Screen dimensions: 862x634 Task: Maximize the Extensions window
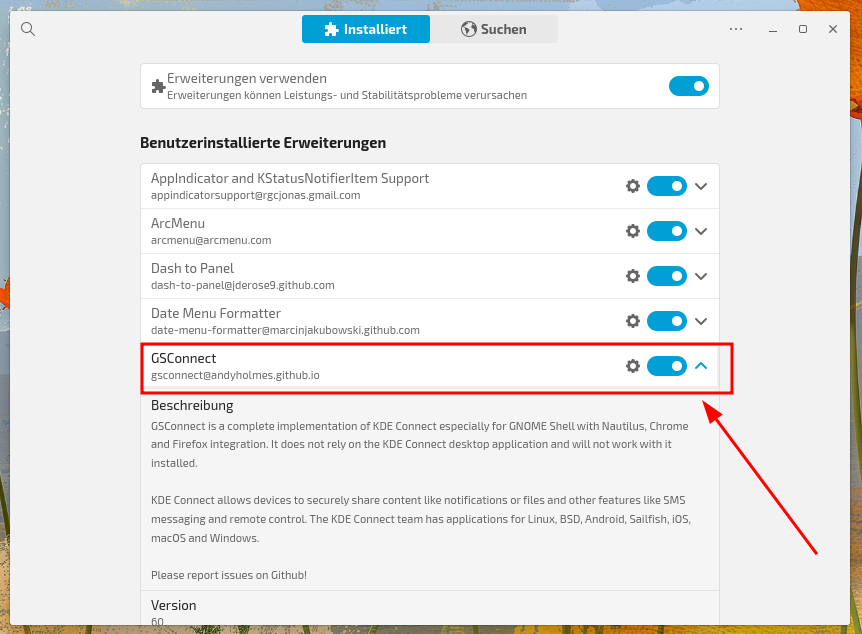[802, 29]
